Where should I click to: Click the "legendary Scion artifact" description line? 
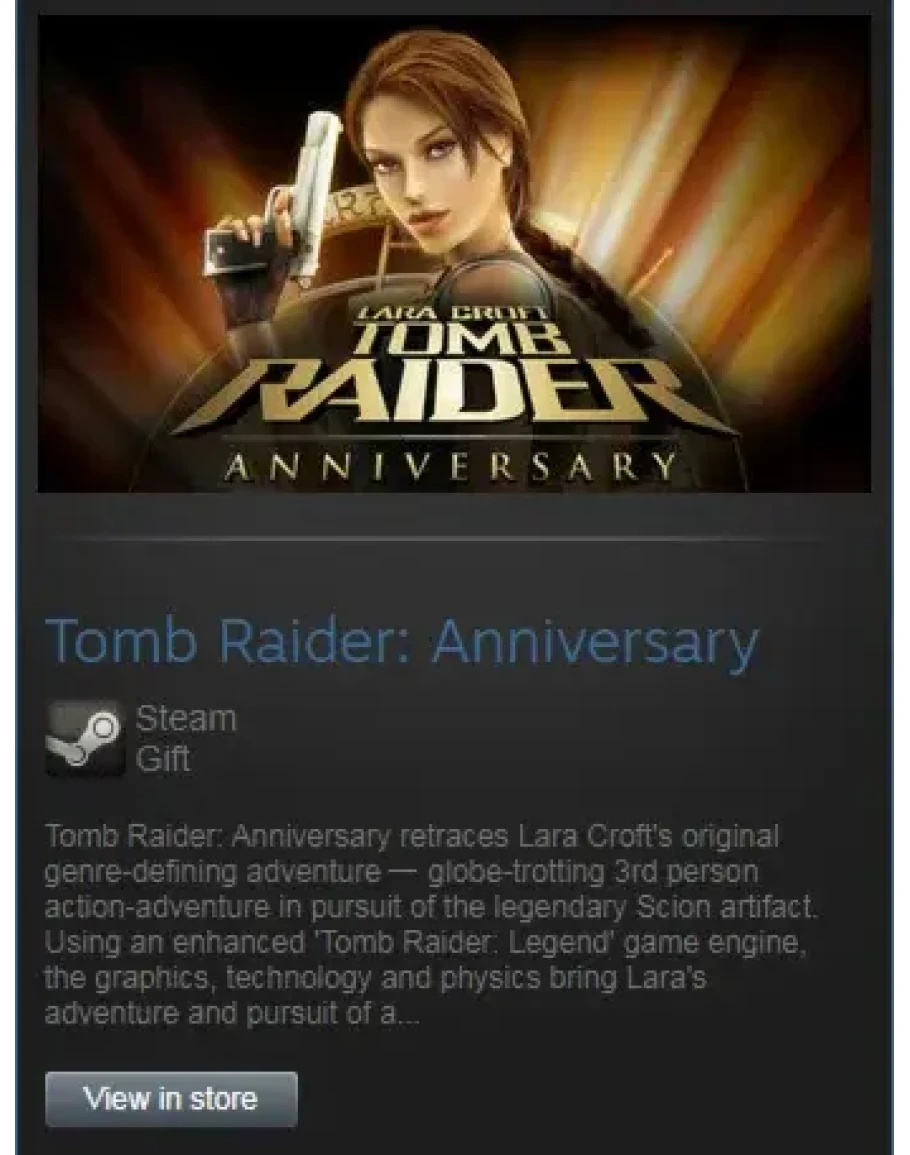(x=431, y=908)
